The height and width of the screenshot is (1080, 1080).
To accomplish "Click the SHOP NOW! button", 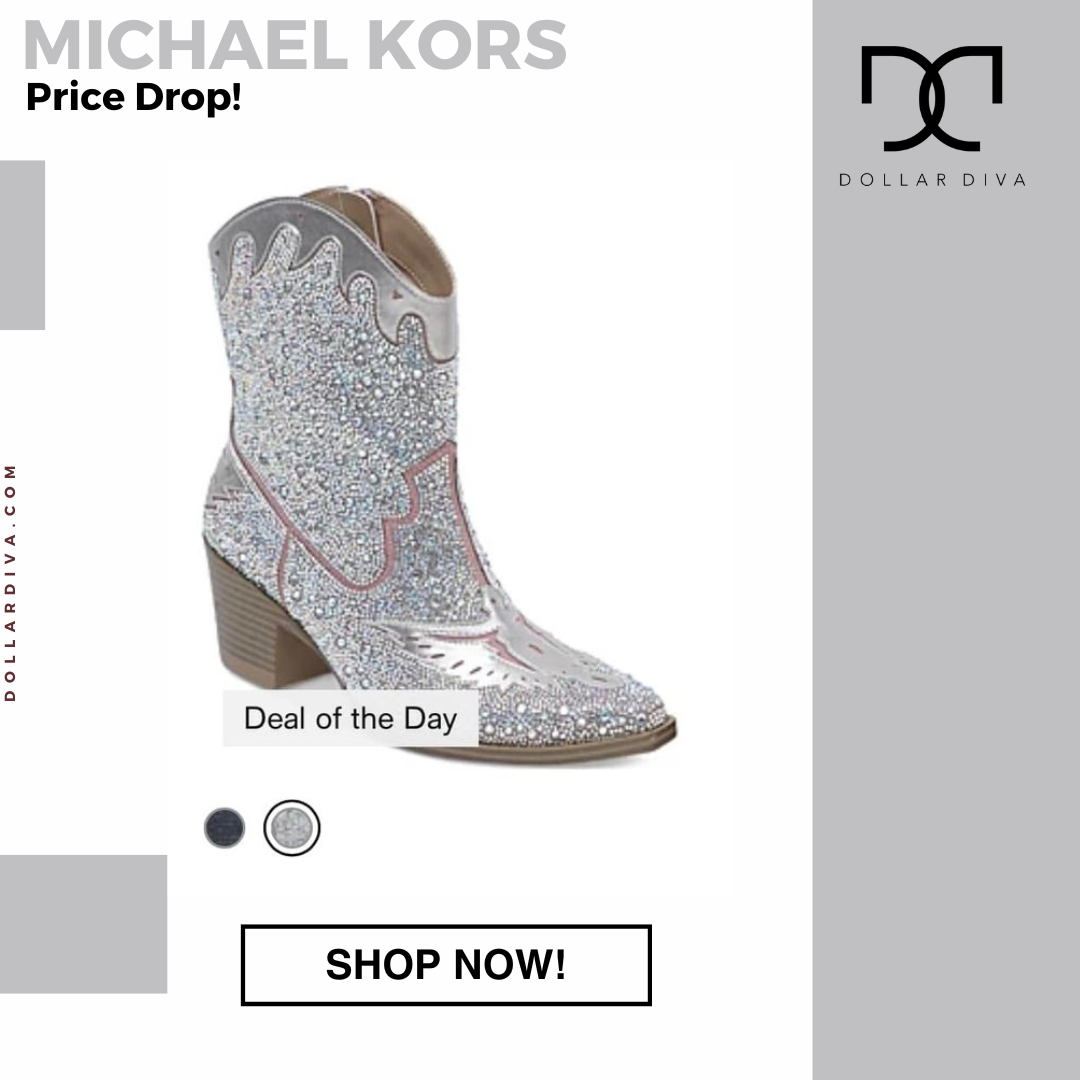I will [x=446, y=964].
